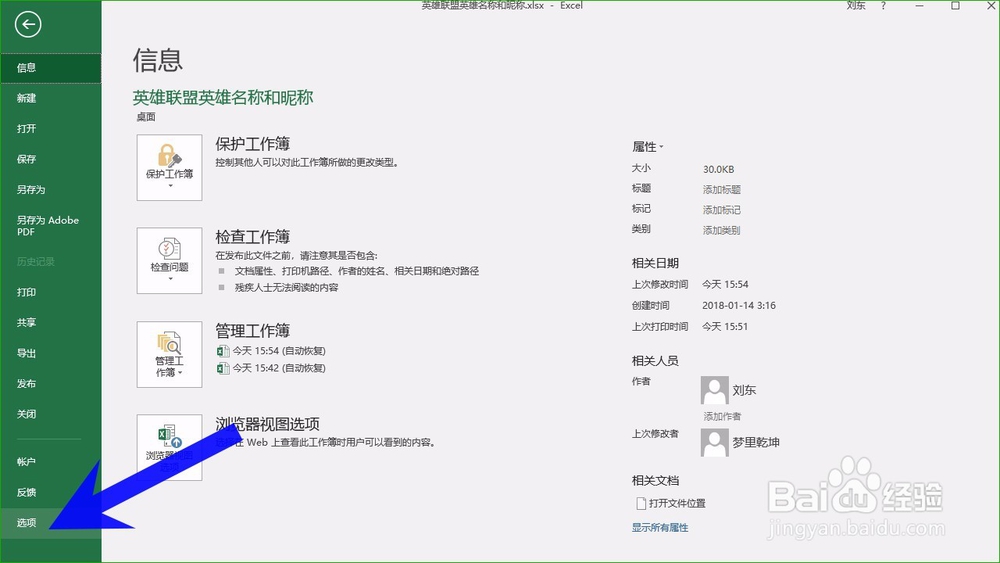
Task: Open autorecovered version 今天 15:54
Action: (272, 351)
